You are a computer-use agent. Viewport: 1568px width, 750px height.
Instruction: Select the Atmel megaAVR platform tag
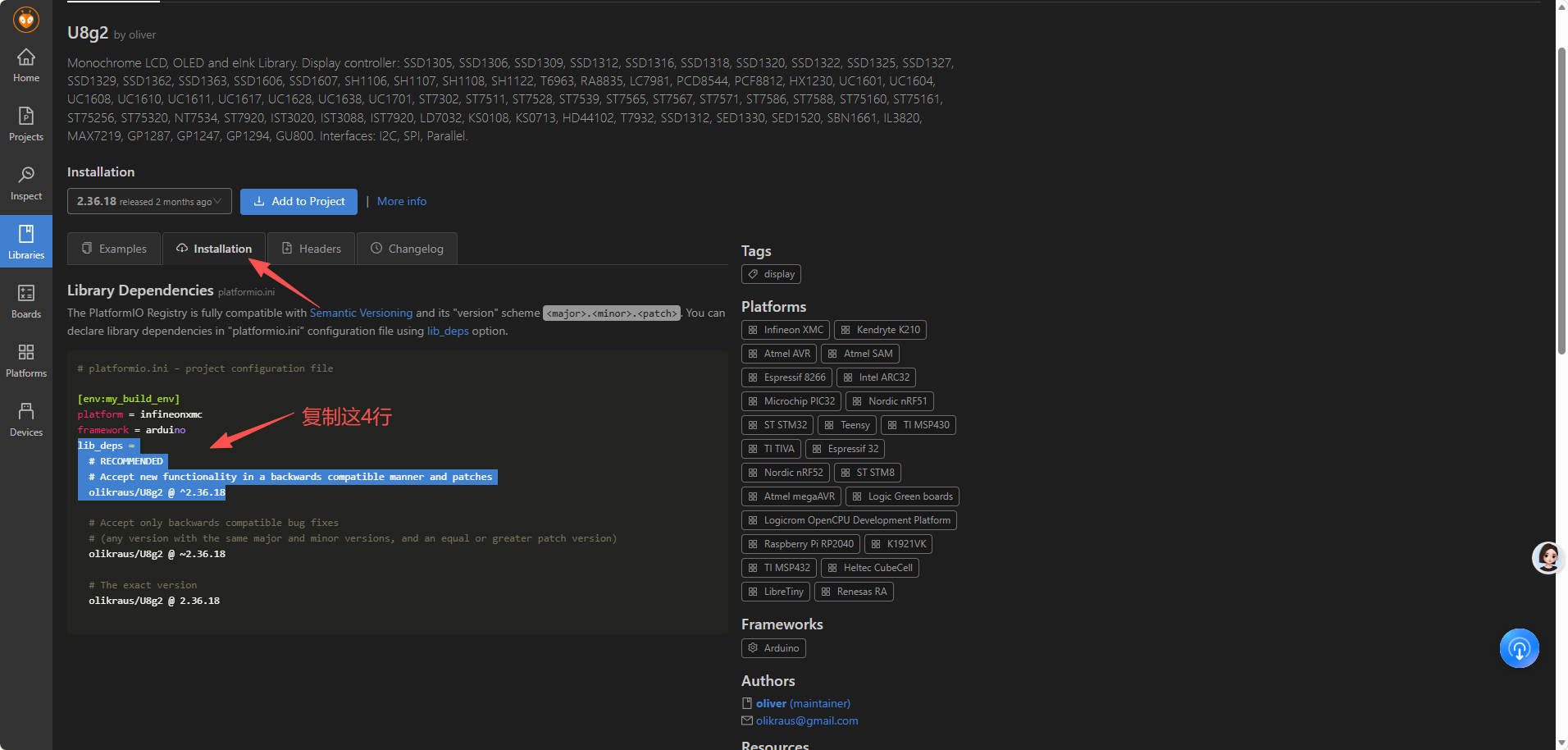click(x=791, y=496)
